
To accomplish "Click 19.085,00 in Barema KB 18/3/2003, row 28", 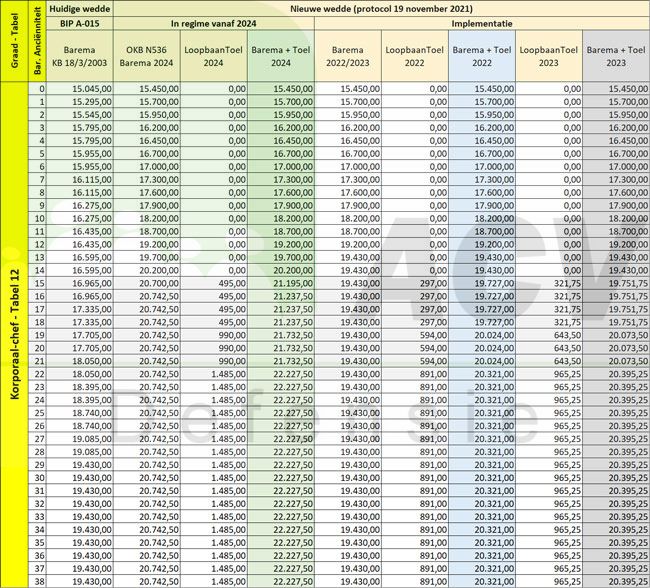I will point(80,452).
